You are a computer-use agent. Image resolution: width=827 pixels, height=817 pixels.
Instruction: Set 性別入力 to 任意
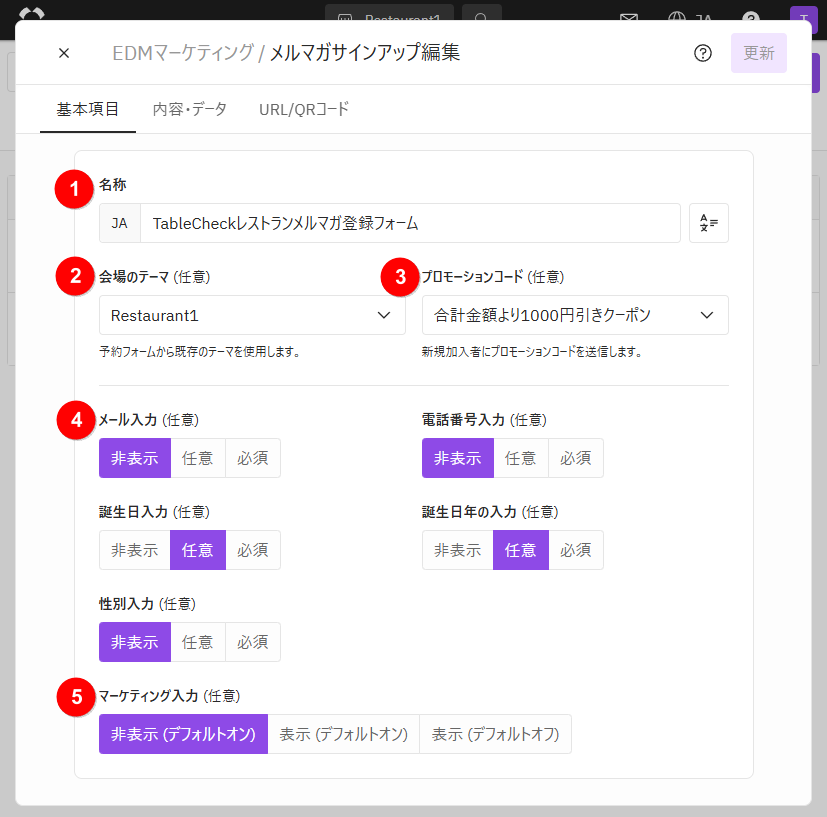(x=198, y=642)
